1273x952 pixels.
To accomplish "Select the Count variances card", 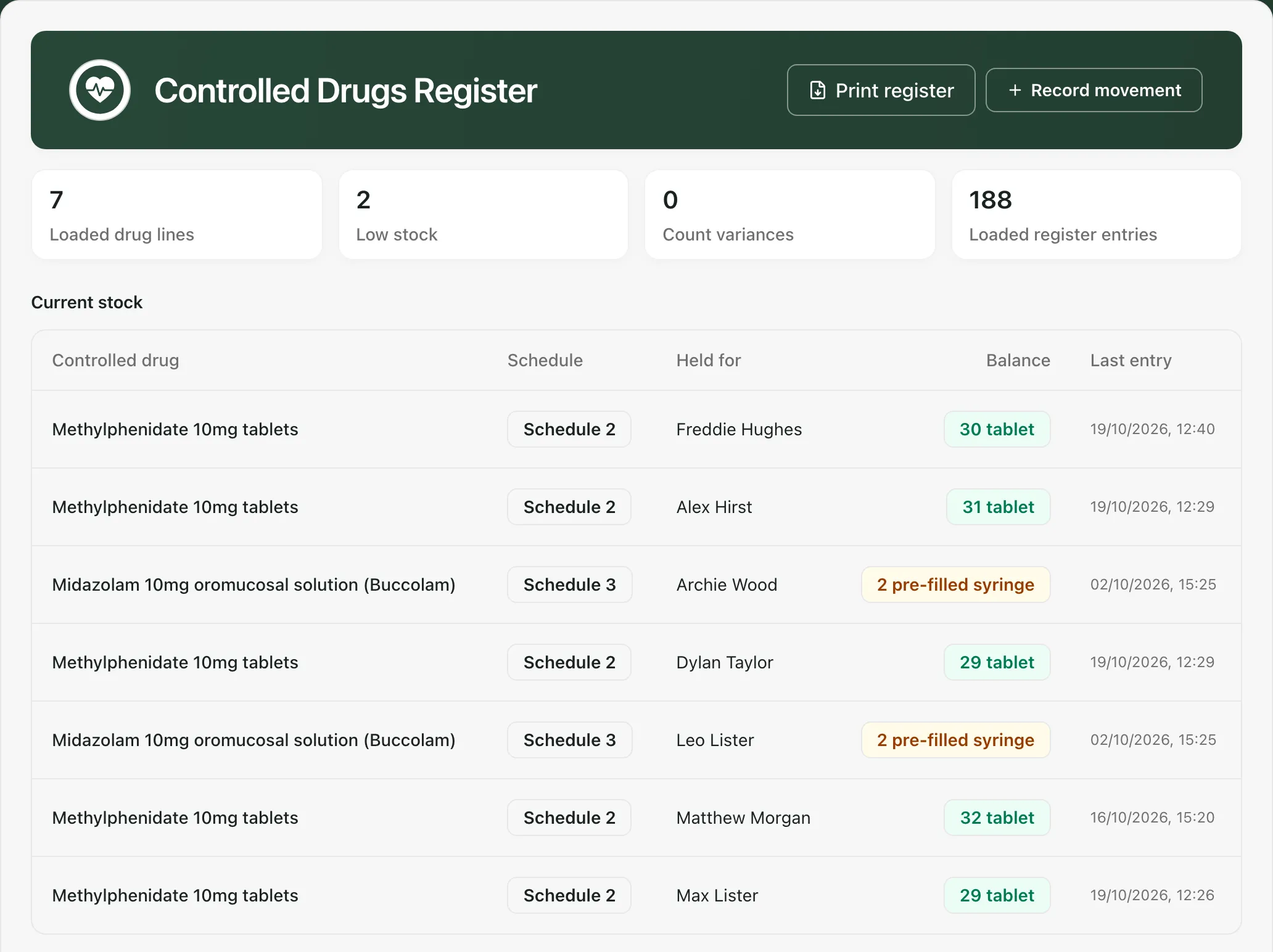I will (x=790, y=215).
